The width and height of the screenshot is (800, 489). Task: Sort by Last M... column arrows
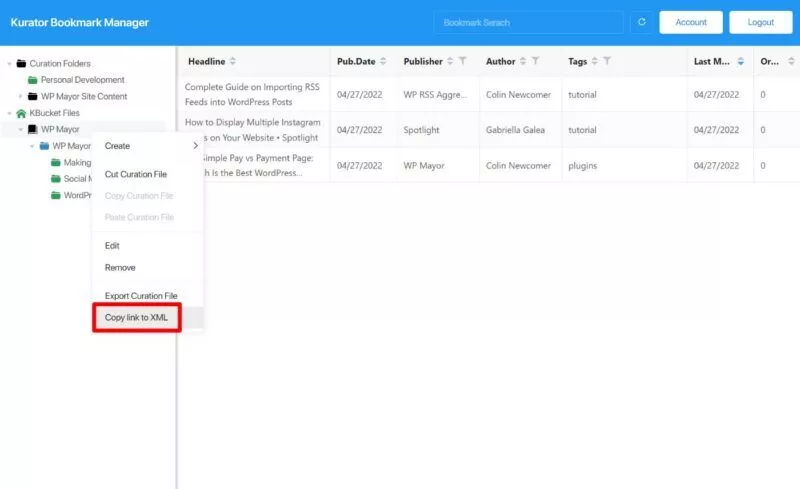(x=740, y=61)
